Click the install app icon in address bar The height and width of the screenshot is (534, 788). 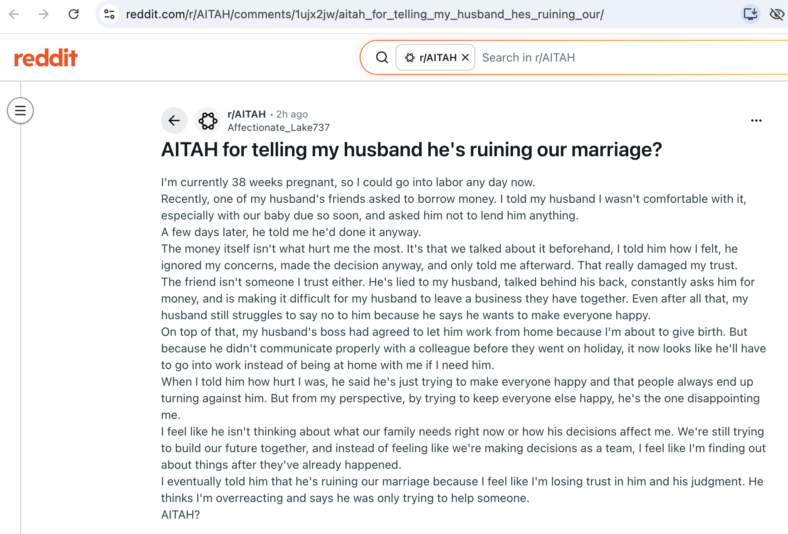750,14
